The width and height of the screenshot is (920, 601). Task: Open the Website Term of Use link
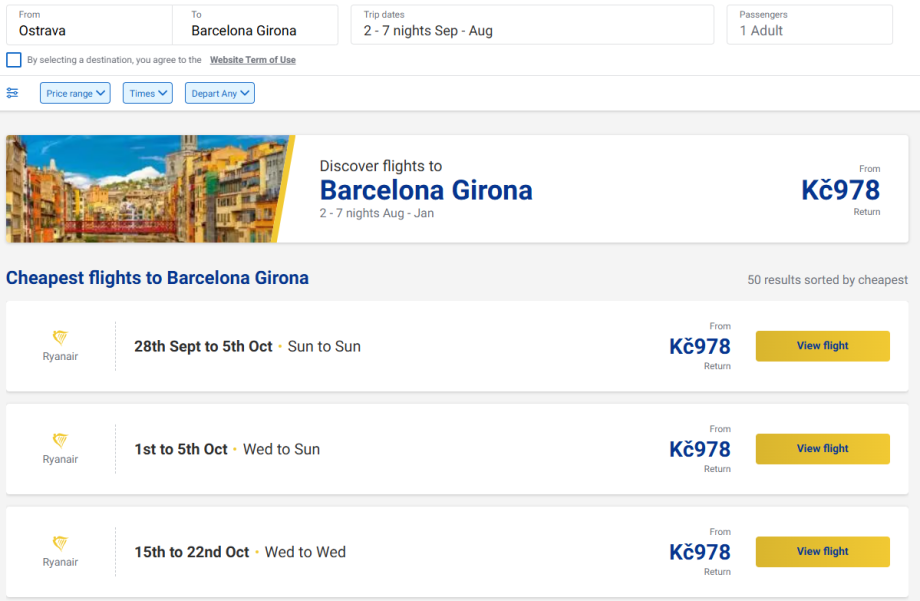click(252, 60)
